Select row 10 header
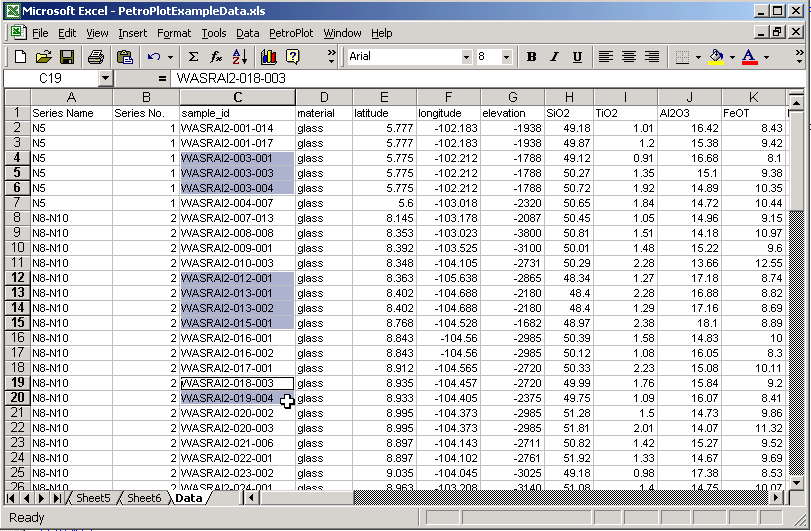Viewport: 811px width, 531px height. 17,248
